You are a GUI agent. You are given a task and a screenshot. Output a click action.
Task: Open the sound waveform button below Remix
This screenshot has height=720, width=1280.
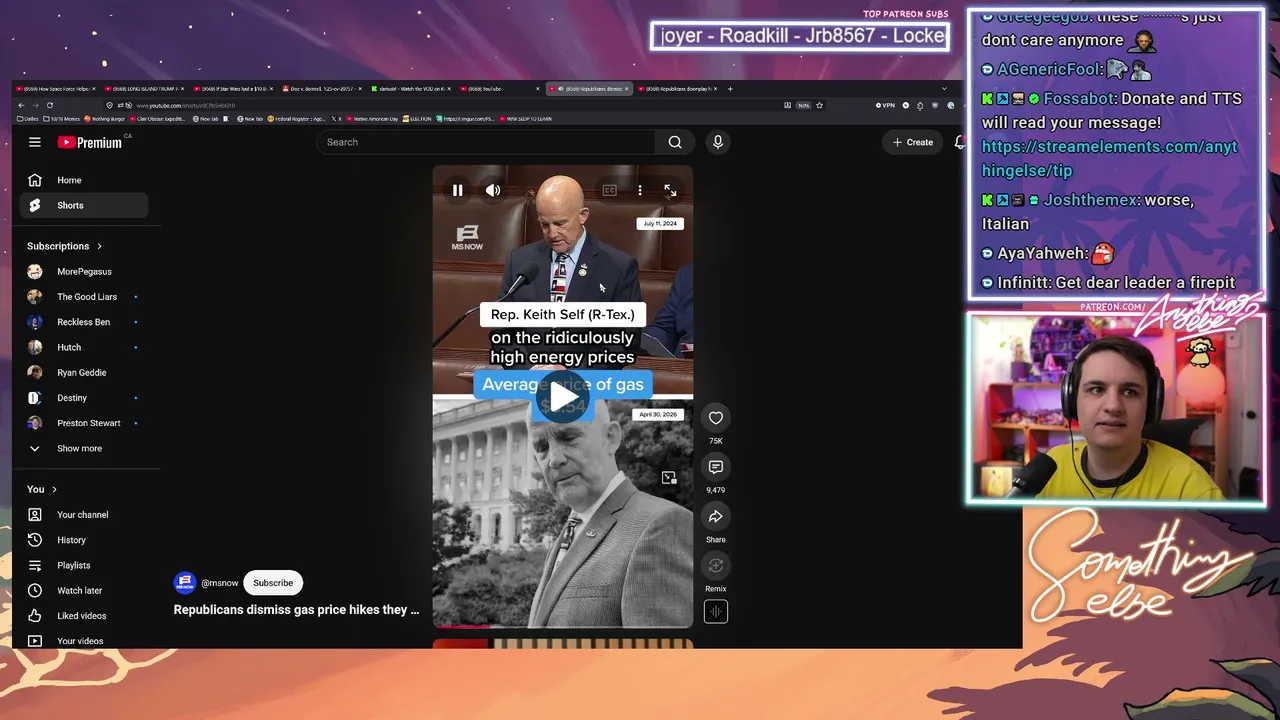coord(716,611)
